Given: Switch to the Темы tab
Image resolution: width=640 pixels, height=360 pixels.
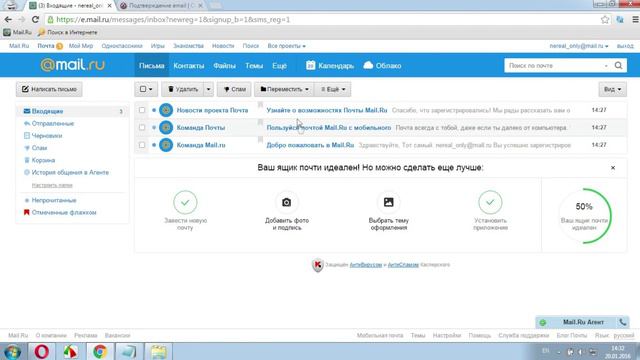Looking at the screenshot, I should point(254,65).
